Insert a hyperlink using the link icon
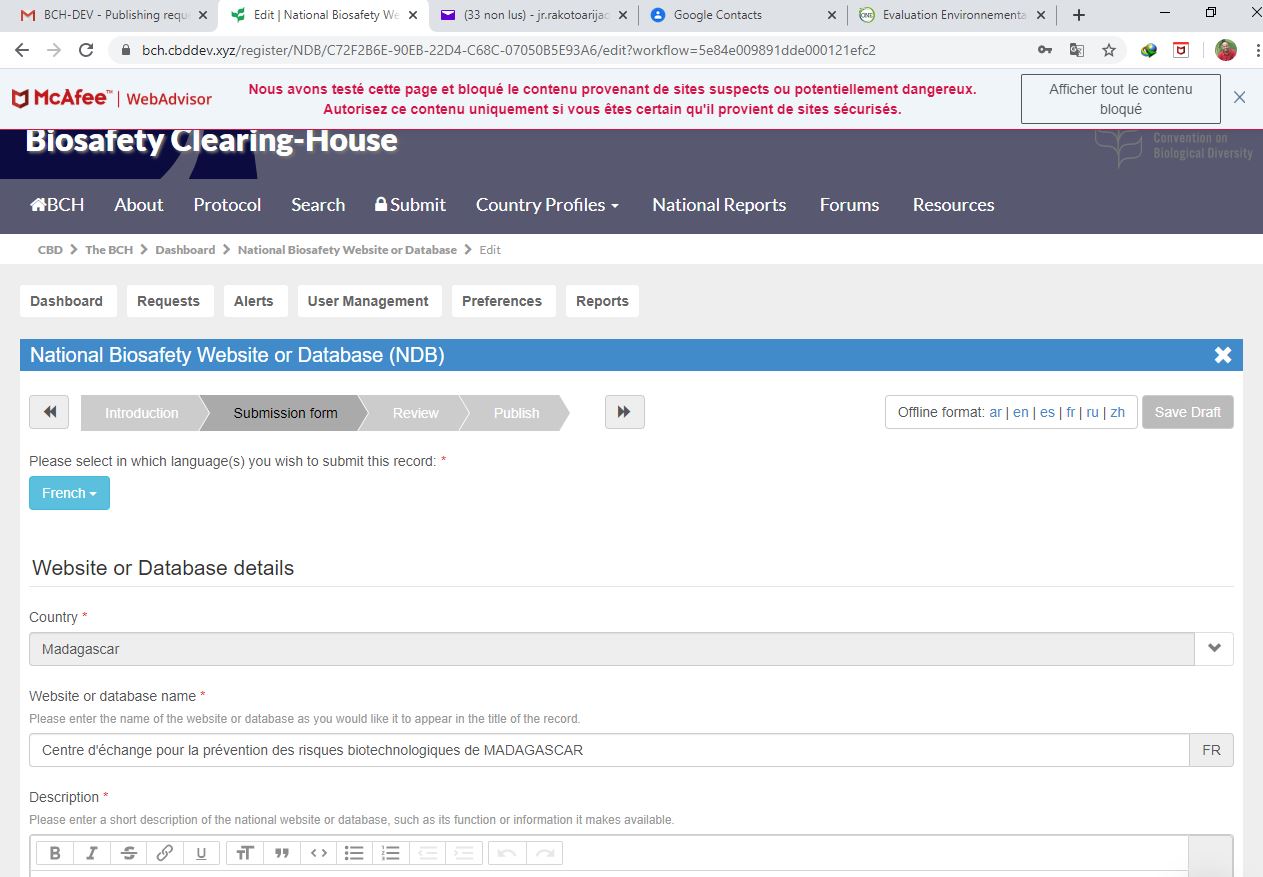The image size is (1263, 877). (165, 853)
